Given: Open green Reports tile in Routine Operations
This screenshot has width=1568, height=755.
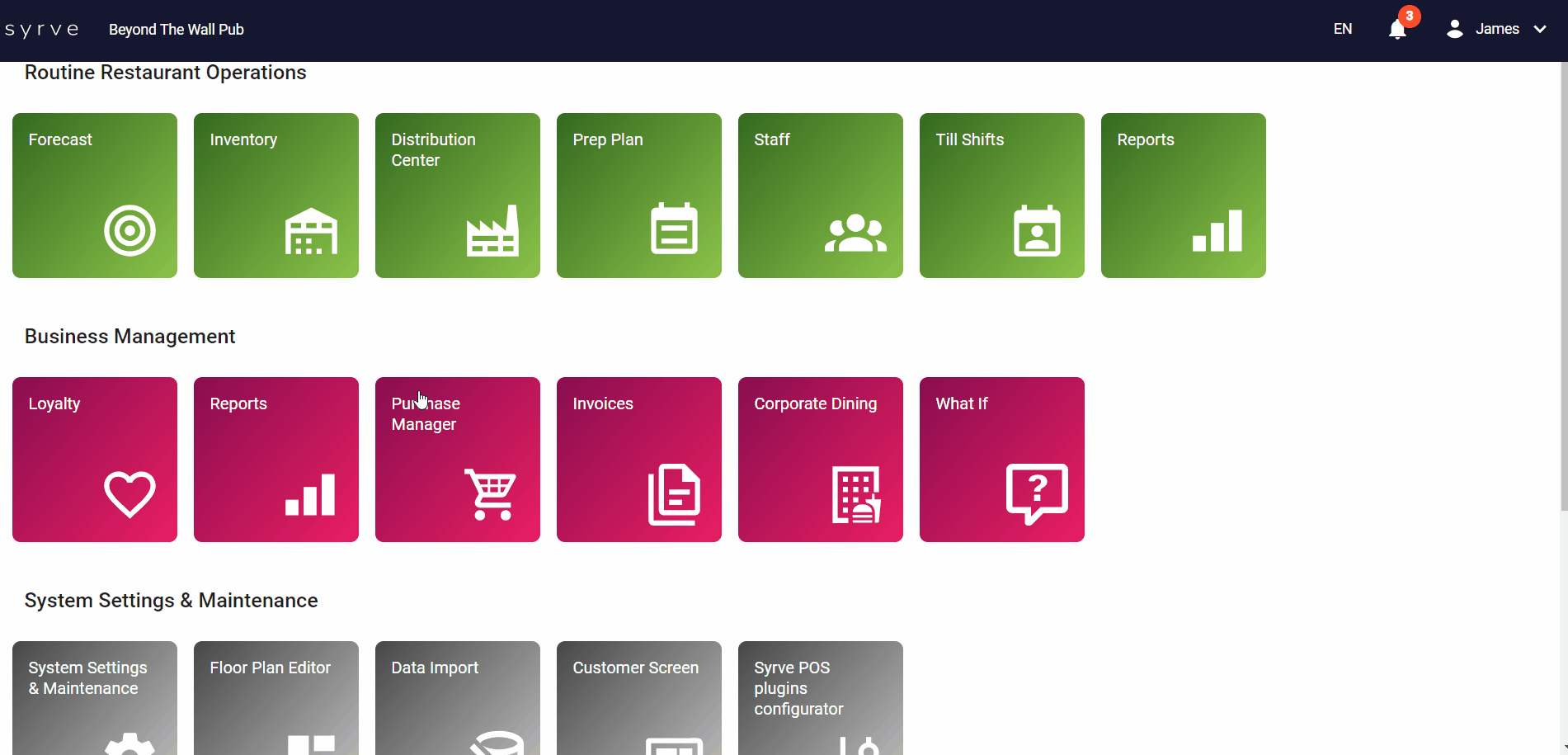Looking at the screenshot, I should tap(1183, 196).
